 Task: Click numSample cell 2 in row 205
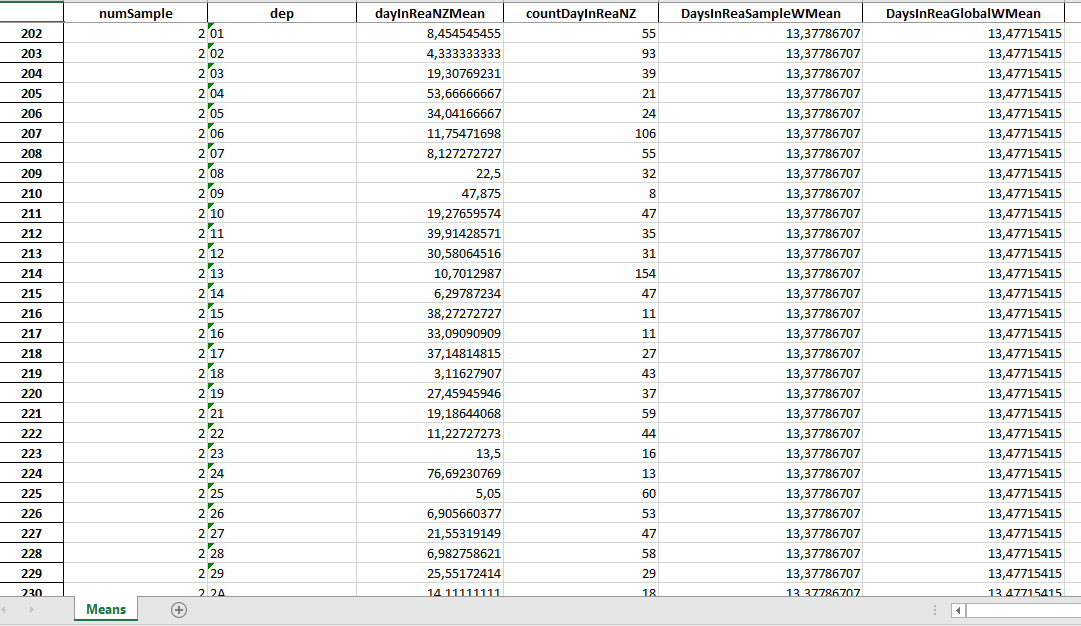(135, 94)
